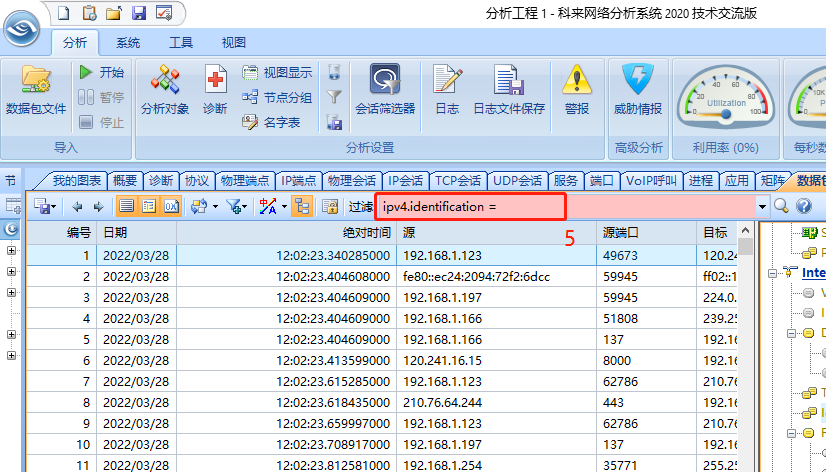Open 视图显示 view display settings

point(277,72)
